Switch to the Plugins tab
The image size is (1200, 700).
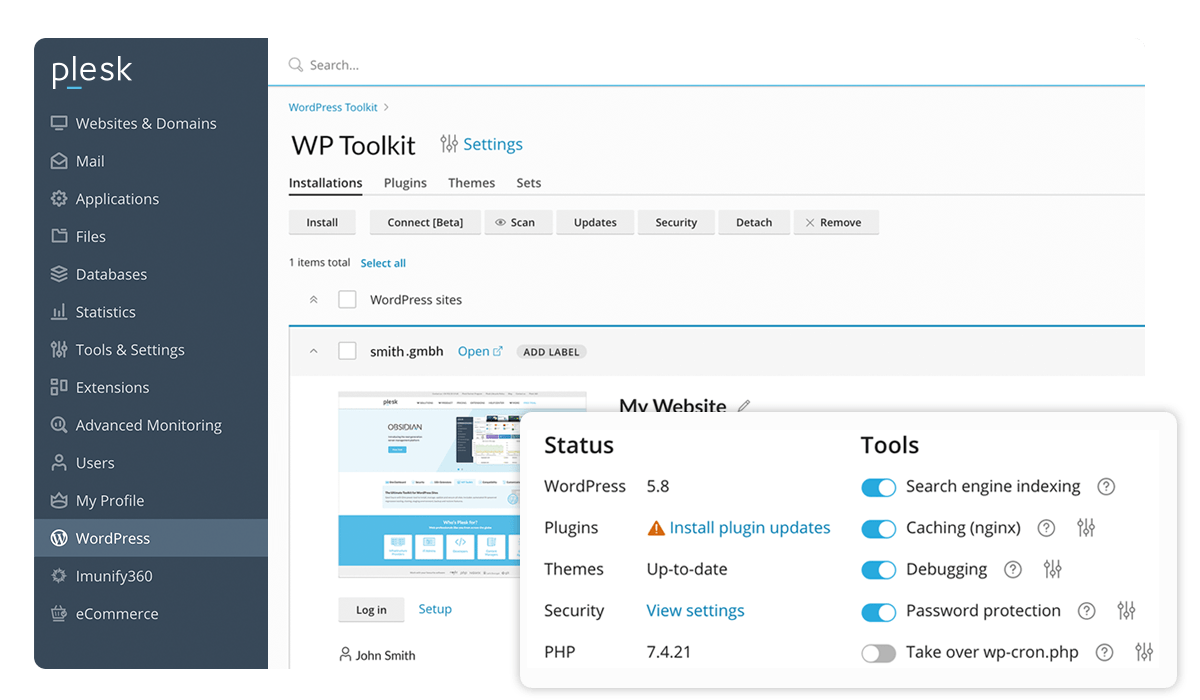(x=405, y=182)
